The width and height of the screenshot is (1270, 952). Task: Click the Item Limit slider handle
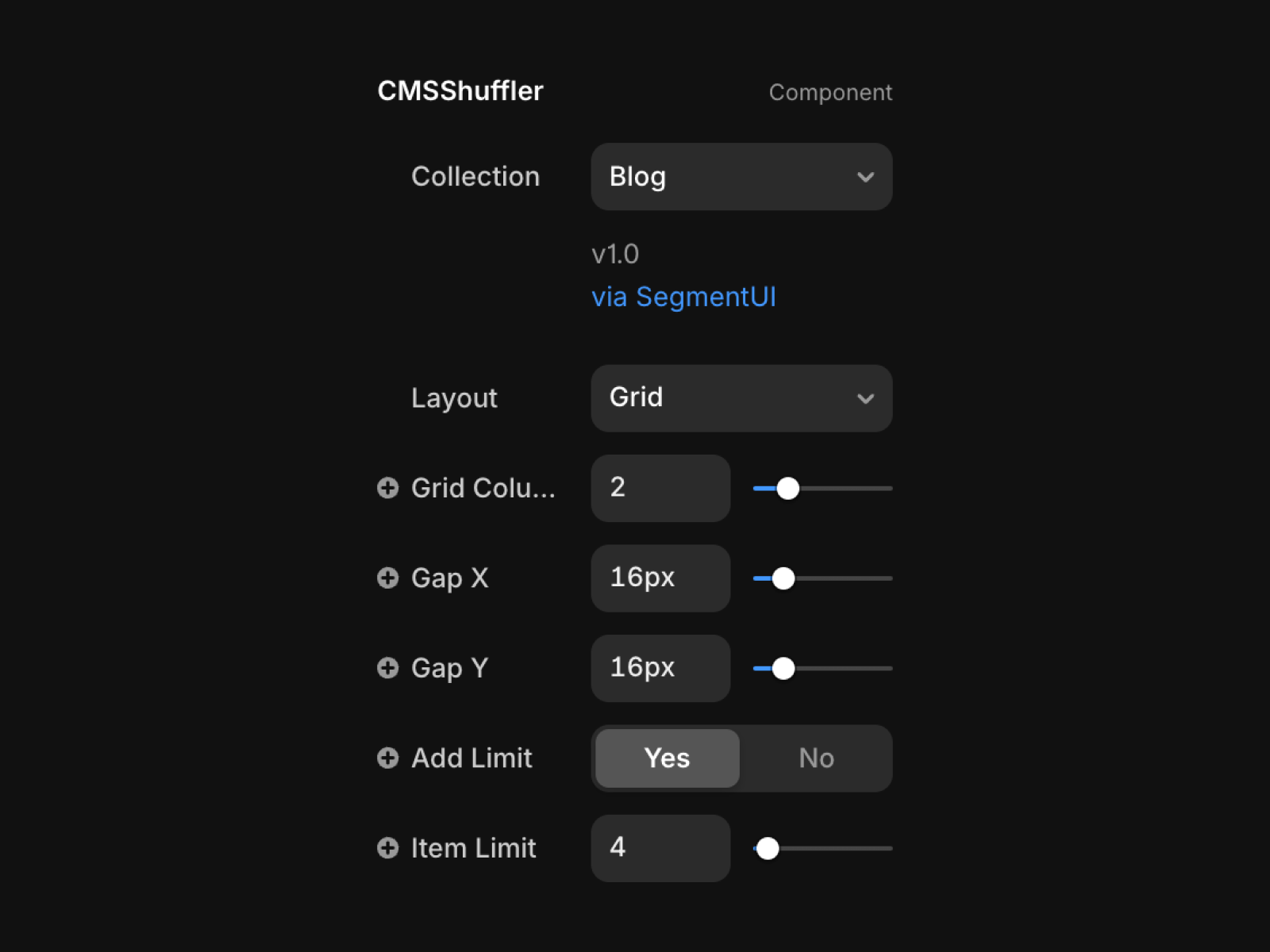point(768,849)
